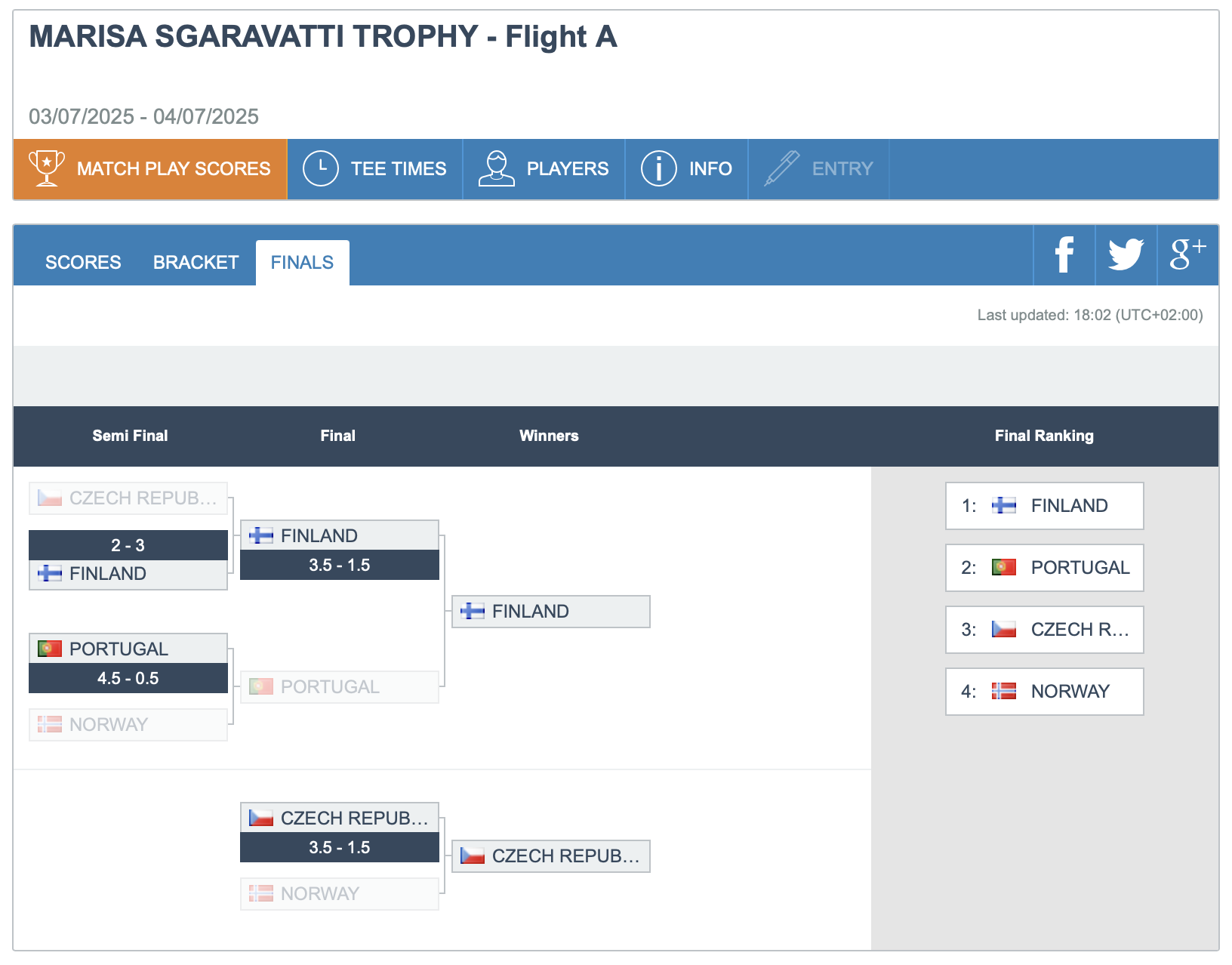Open Match Play Scores tab label
Viewport: 1232px width, 965px height.
(174, 169)
